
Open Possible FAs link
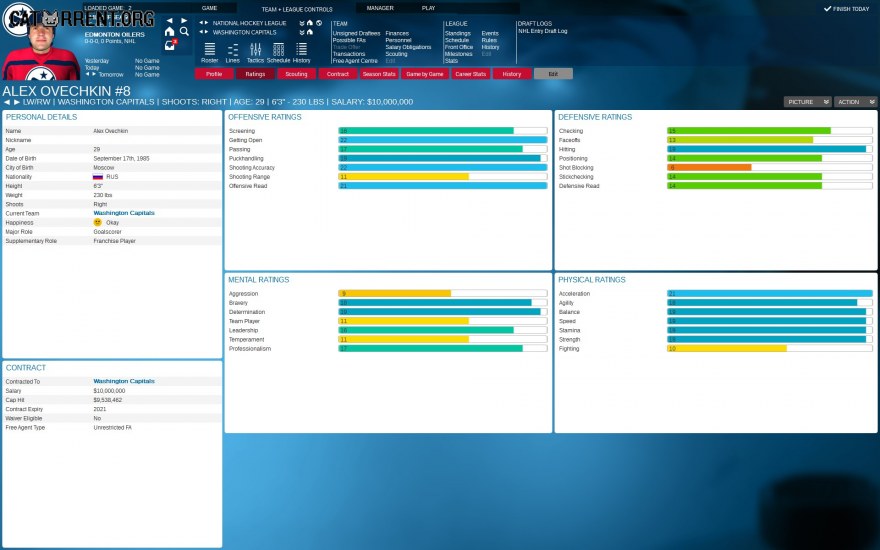point(349,40)
